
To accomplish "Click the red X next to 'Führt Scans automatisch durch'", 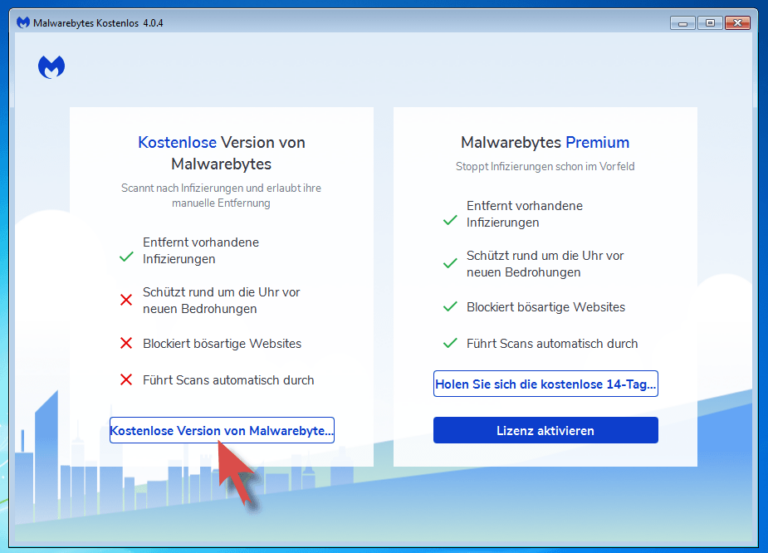I will coord(126,380).
